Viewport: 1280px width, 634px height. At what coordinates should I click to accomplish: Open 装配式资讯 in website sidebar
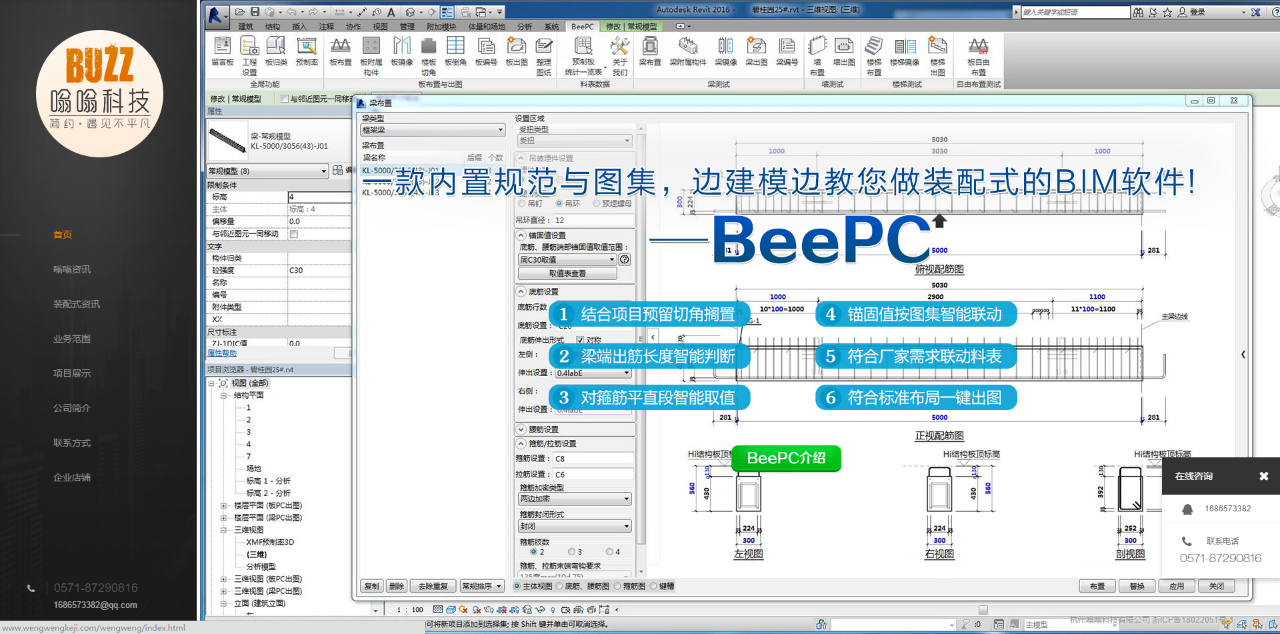tap(76, 304)
